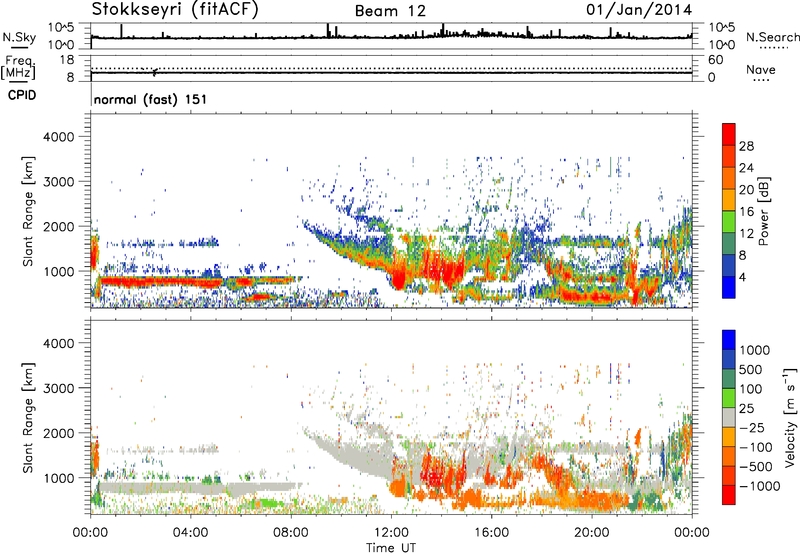The width and height of the screenshot is (800, 554).
Task: Click the "500" value on the velocity colorbar
Action: tap(752, 370)
